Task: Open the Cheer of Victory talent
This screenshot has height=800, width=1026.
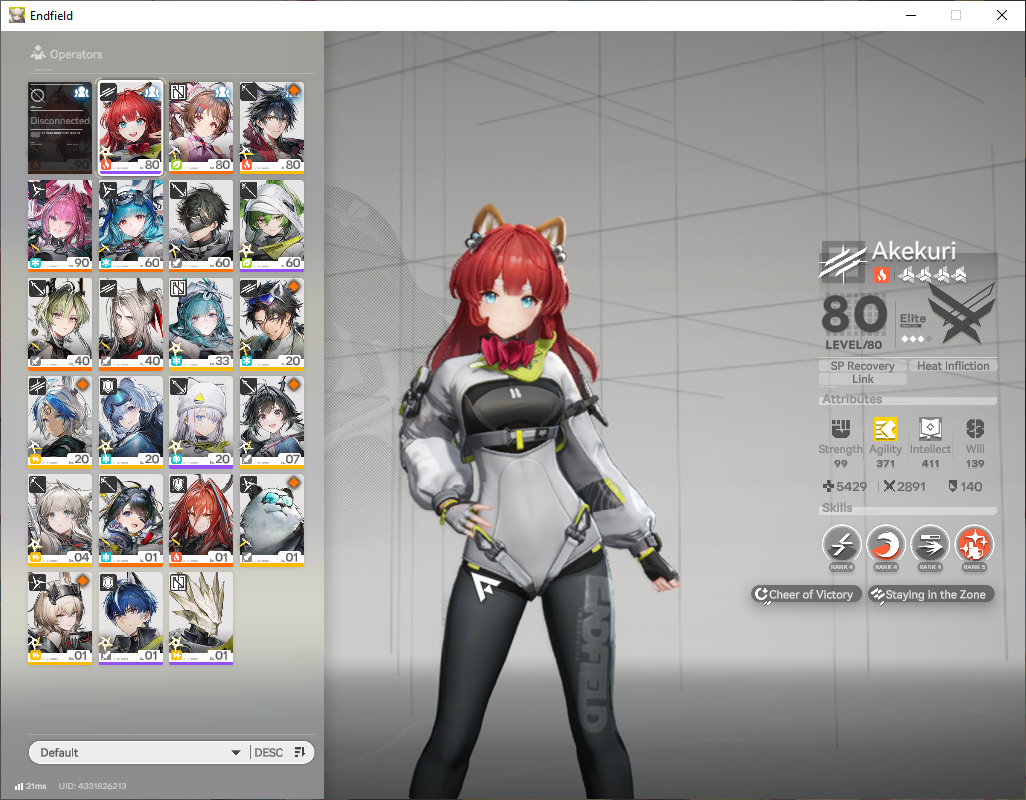Action: click(x=805, y=595)
